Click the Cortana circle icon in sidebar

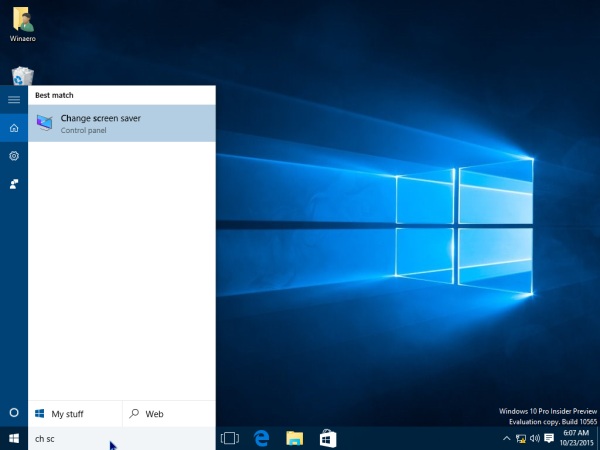point(14,412)
